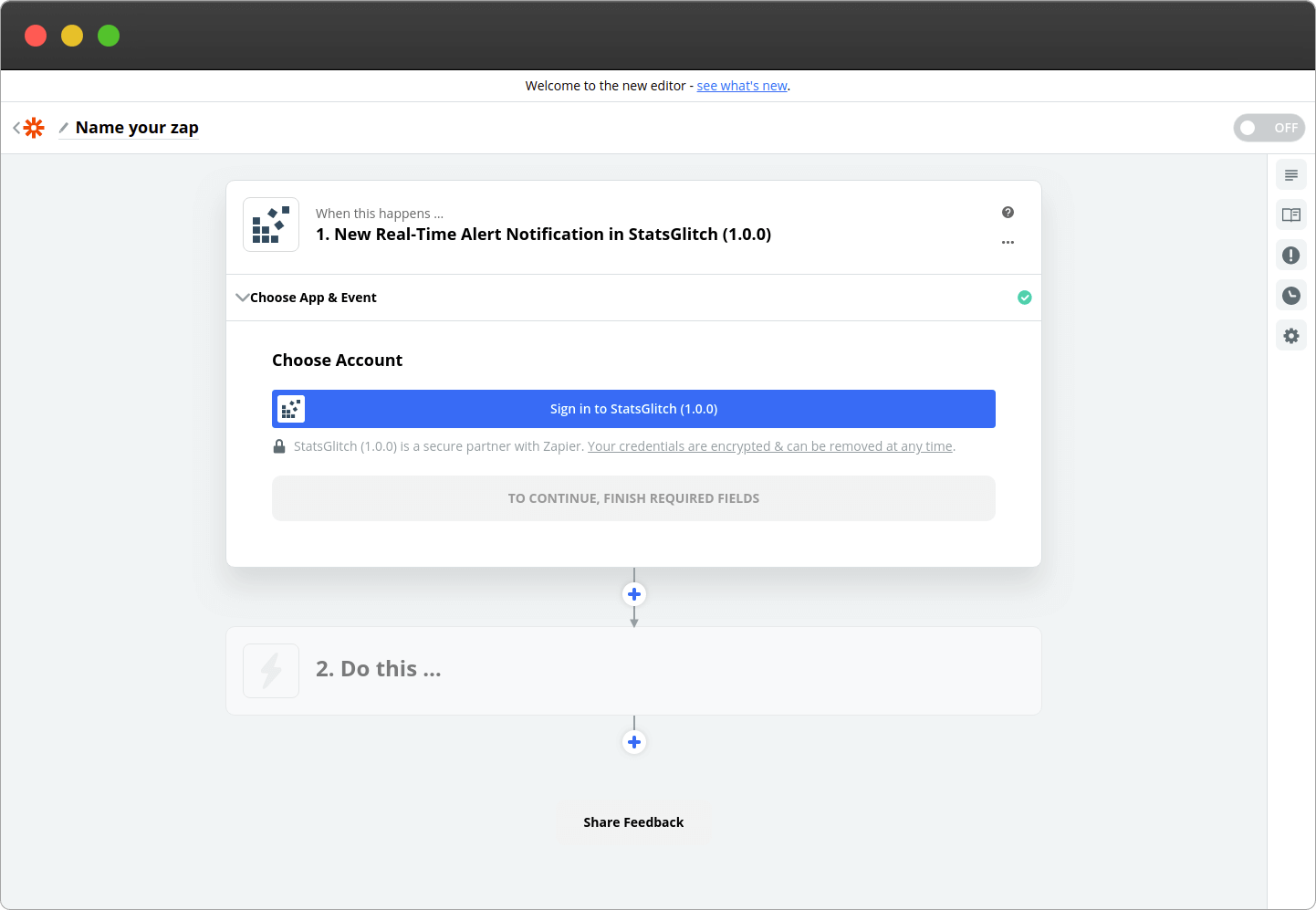Click the help question mark in trigger step
This screenshot has width=1316, height=910.
[x=1008, y=212]
